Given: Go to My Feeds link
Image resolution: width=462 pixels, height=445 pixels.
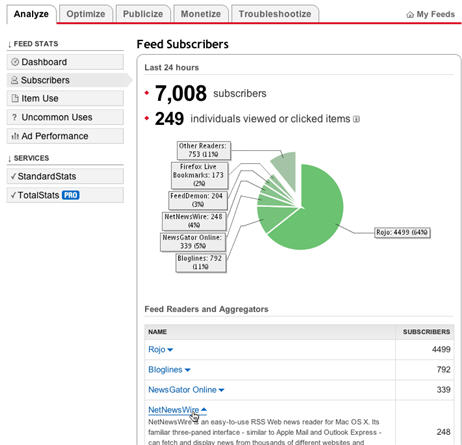Looking at the screenshot, I should [431, 14].
